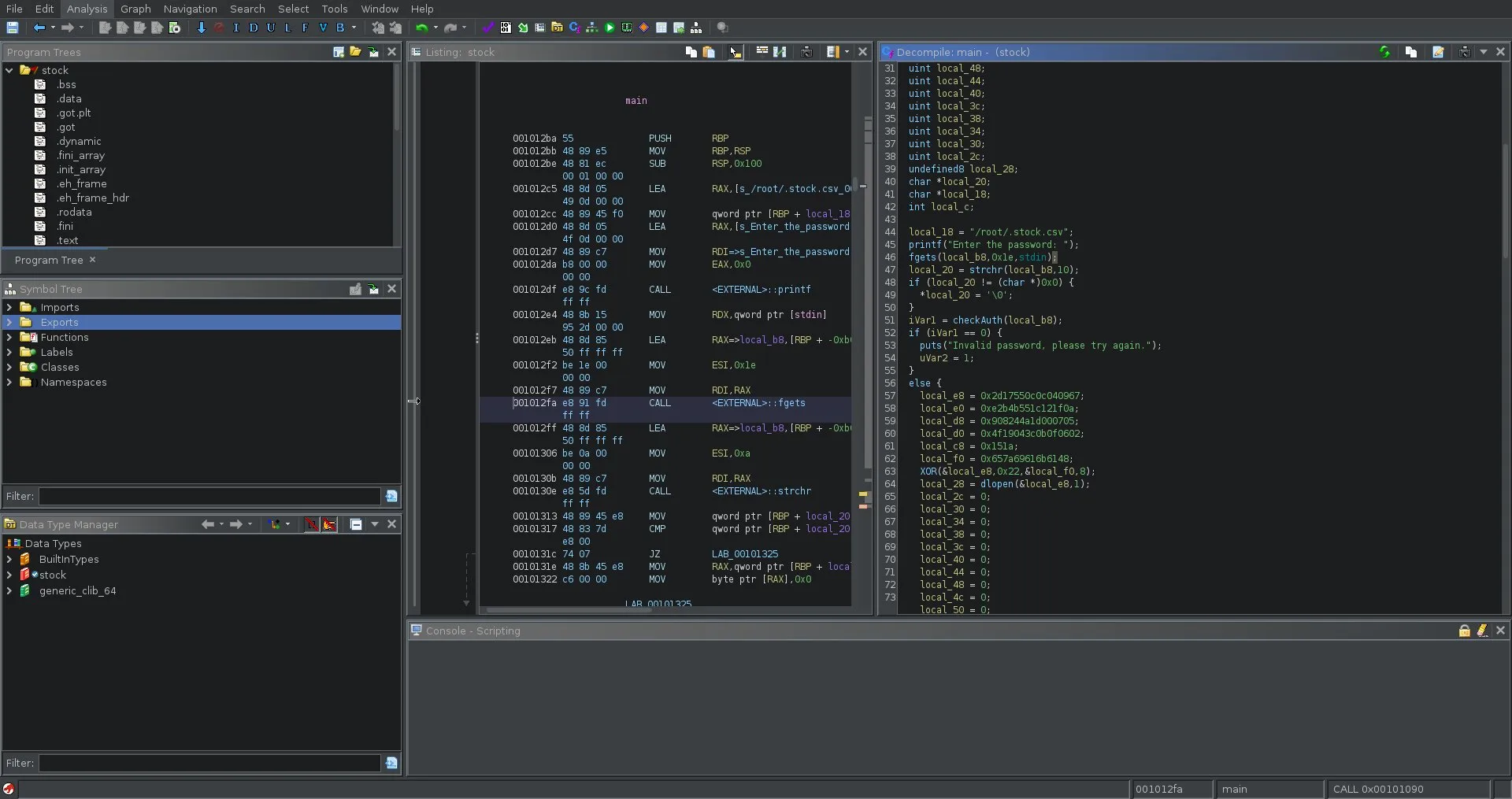Screen dimensions: 1512x799
Task: Click the purple checkmark icon in toolbar
Action: (x=487, y=28)
